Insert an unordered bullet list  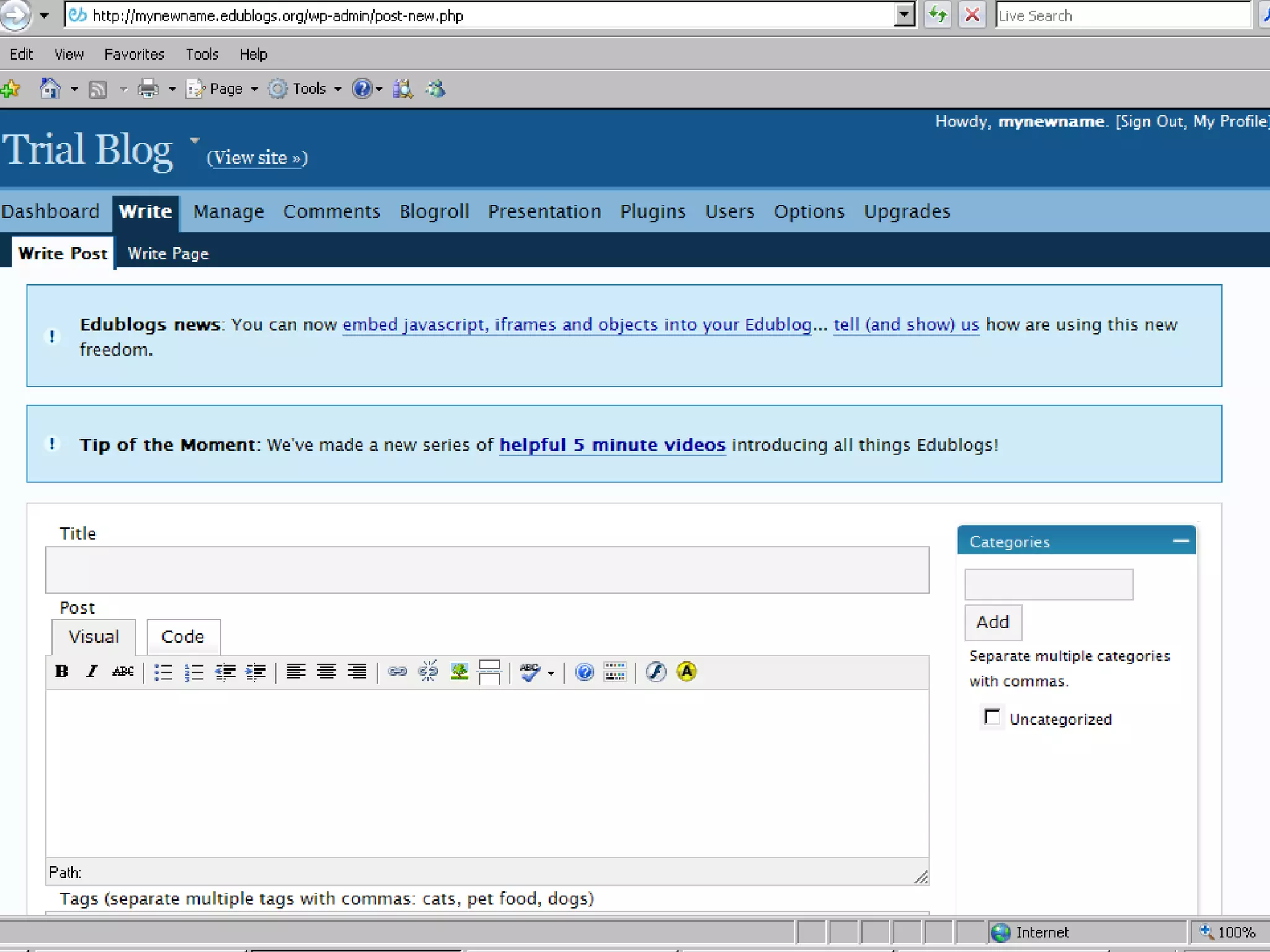pyautogui.click(x=163, y=672)
